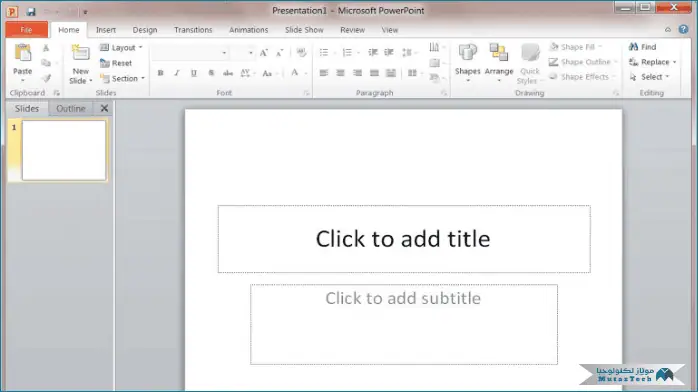Select slide 1 thumbnail
This screenshot has height=392, width=698.
click(64, 150)
